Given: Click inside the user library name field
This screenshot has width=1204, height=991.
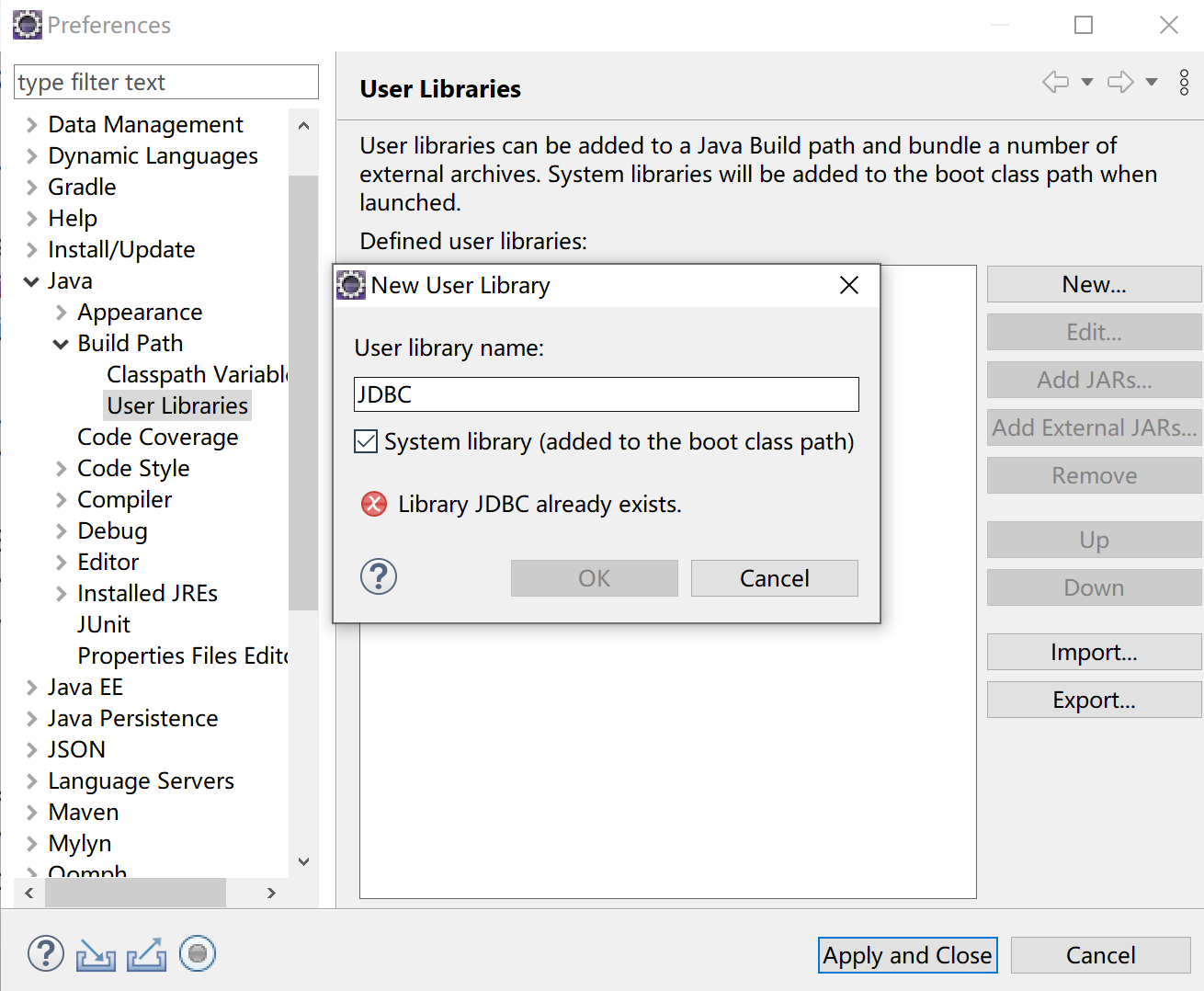Looking at the screenshot, I should click(x=606, y=393).
